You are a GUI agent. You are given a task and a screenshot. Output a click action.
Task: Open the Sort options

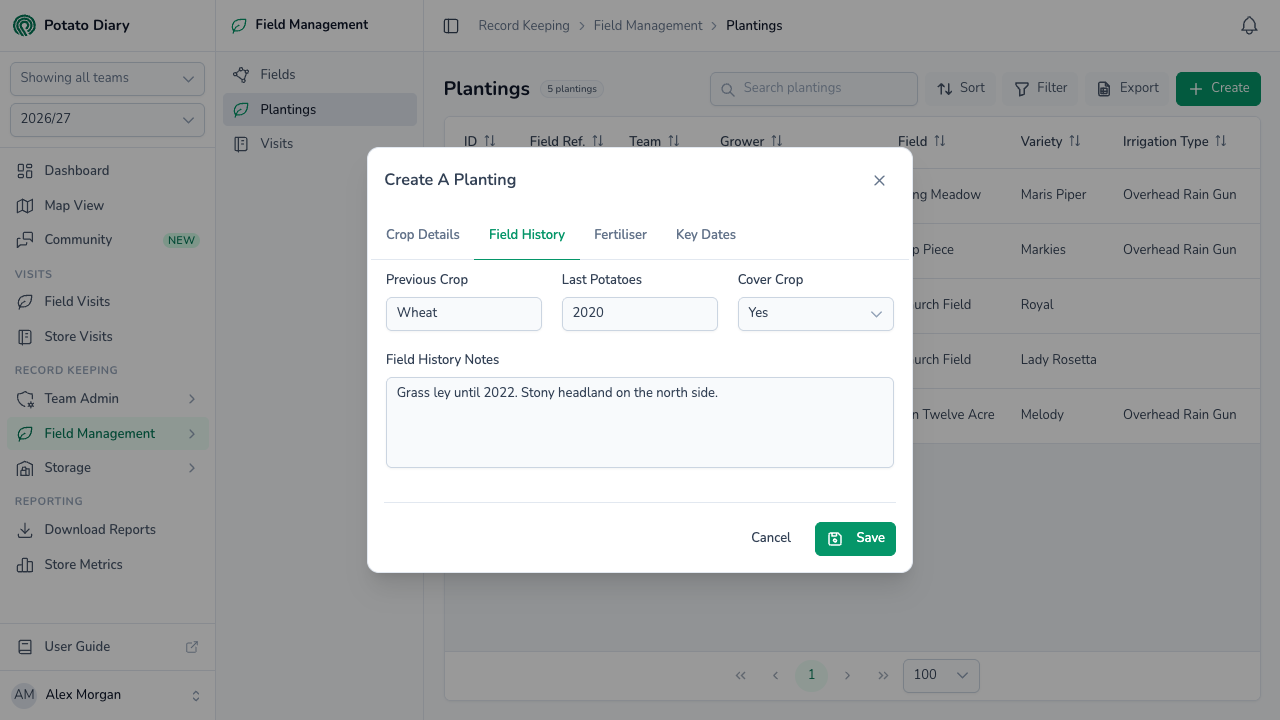961,88
